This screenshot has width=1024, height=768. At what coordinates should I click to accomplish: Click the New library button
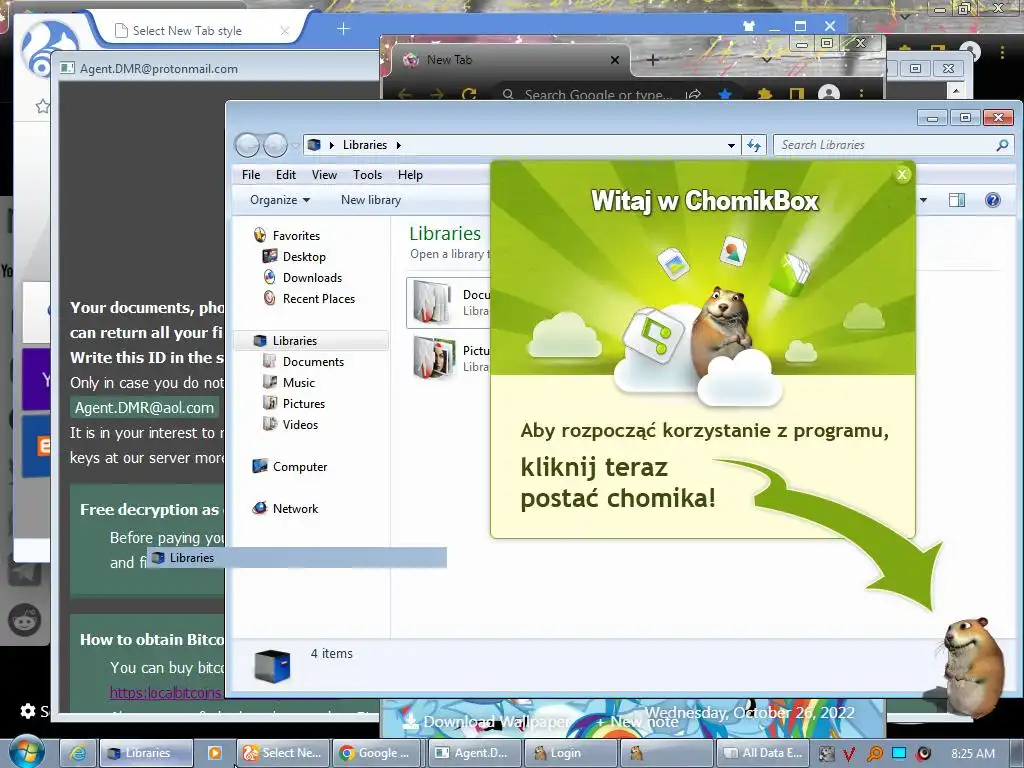point(370,200)
